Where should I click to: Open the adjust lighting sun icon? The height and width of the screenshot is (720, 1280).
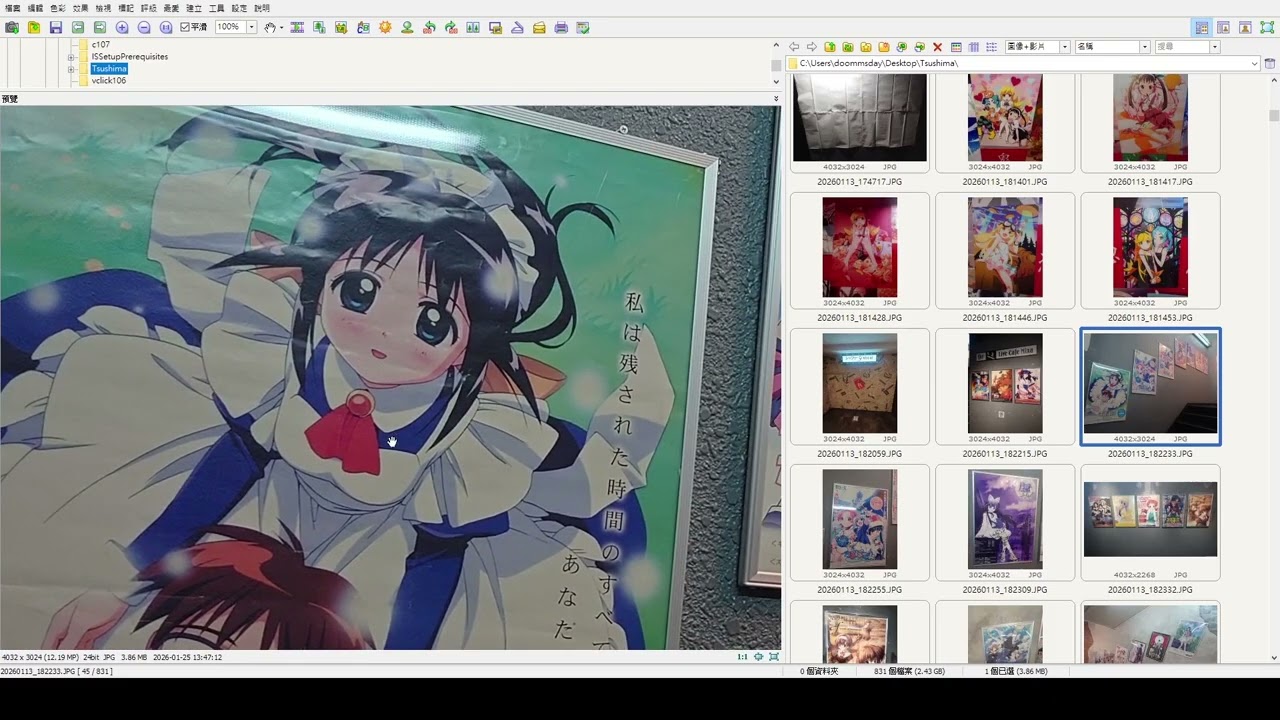(x=385, y=28)
